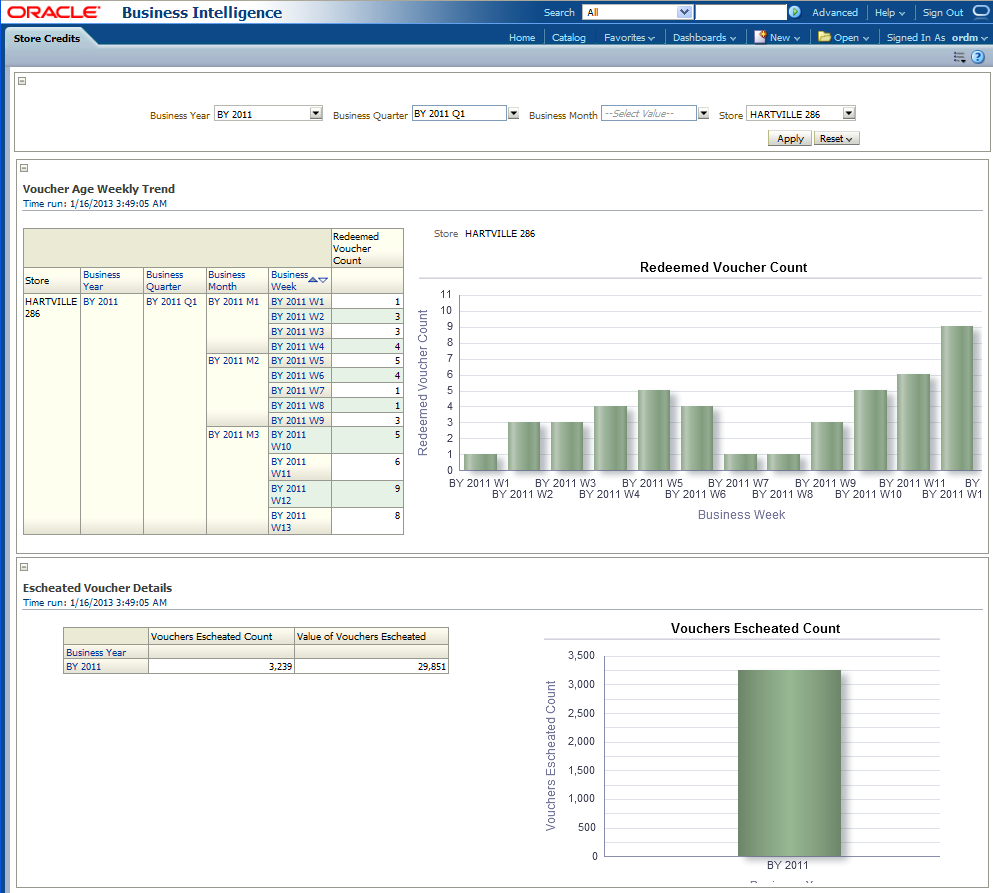The height and width of the screenshot is (893, 993).
Task: Open the Favorites menu
Action: point(629,38)
